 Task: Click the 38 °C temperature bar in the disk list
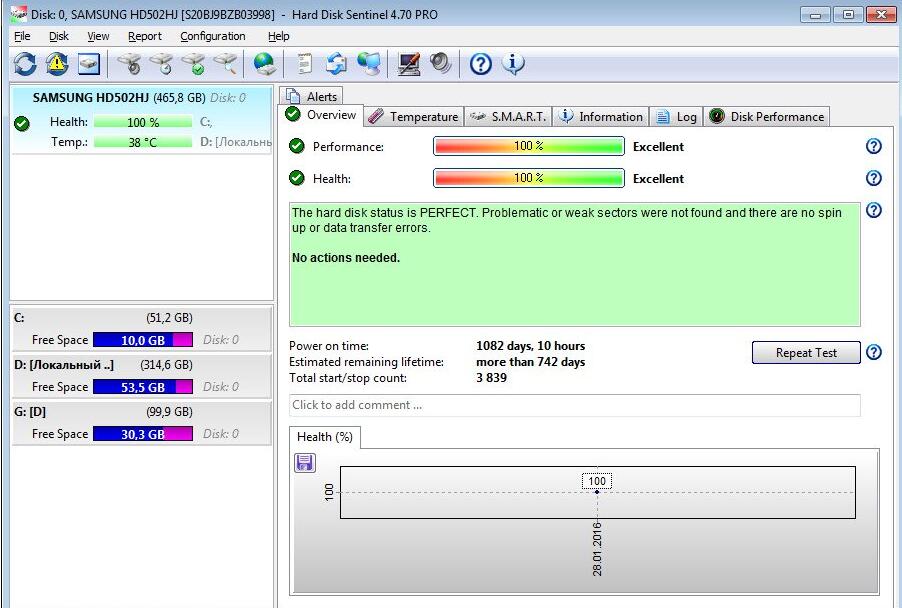(143, 142)
